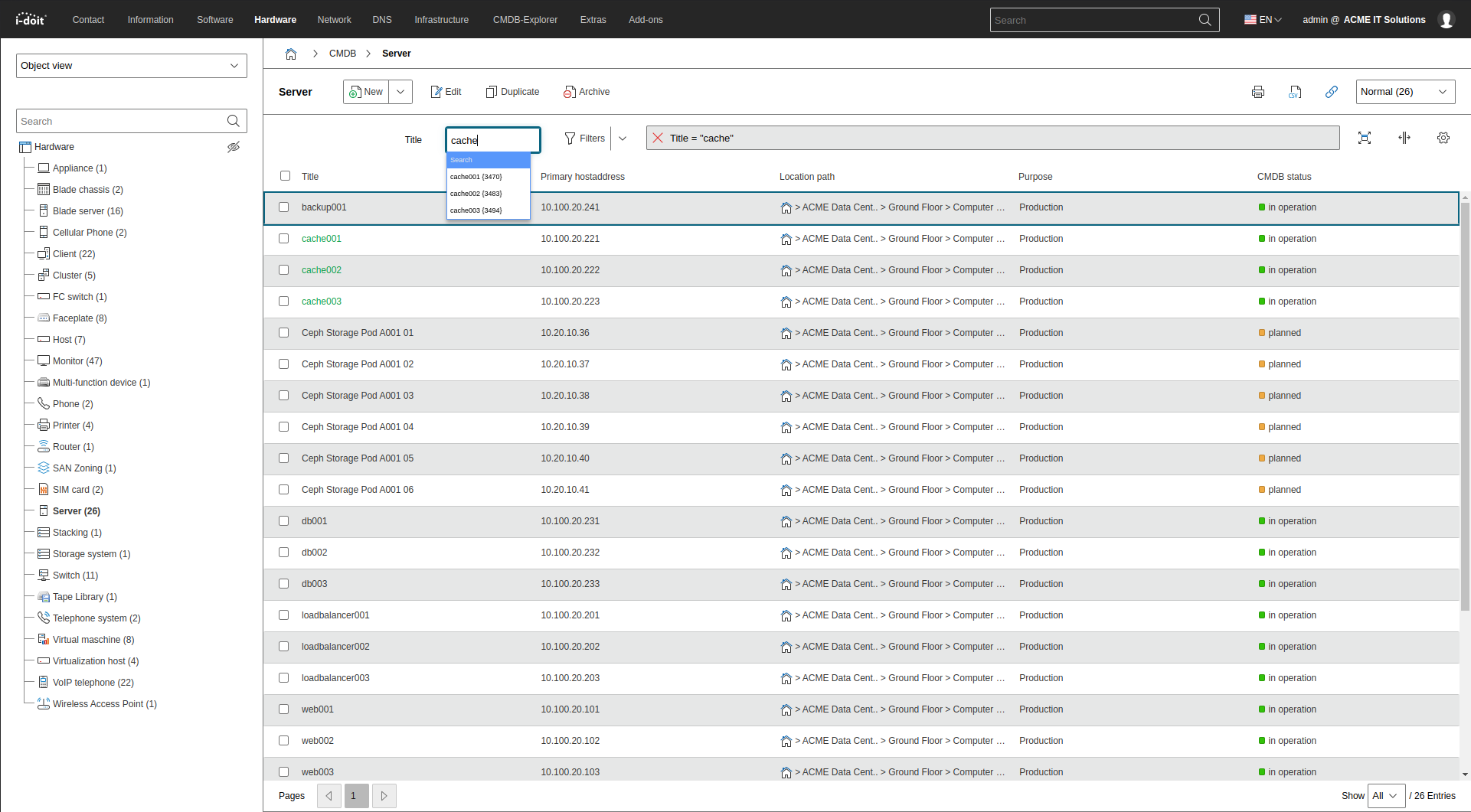This screenshot has height=812, width=1471.
Task: Open the Normal (26) status dropdown
Action: pos(1406,92)
